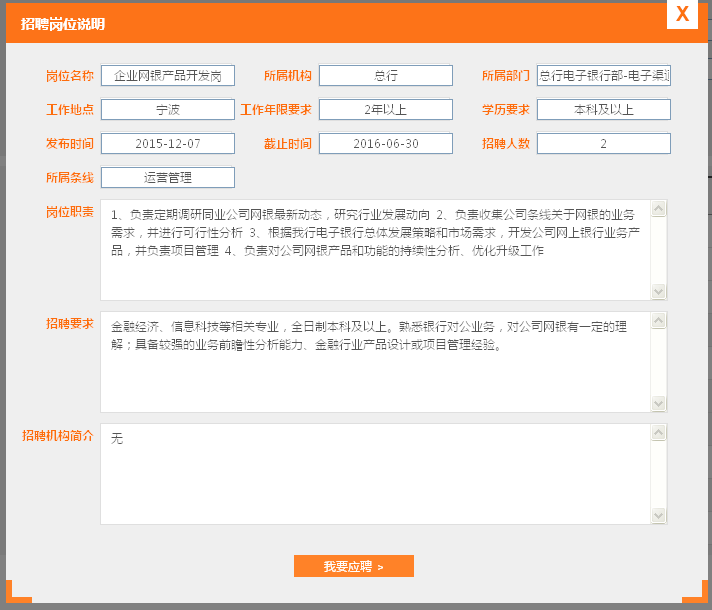
Task: Click the 发布时间 field with 2015-12-07
Action: [x=168, y=144]
